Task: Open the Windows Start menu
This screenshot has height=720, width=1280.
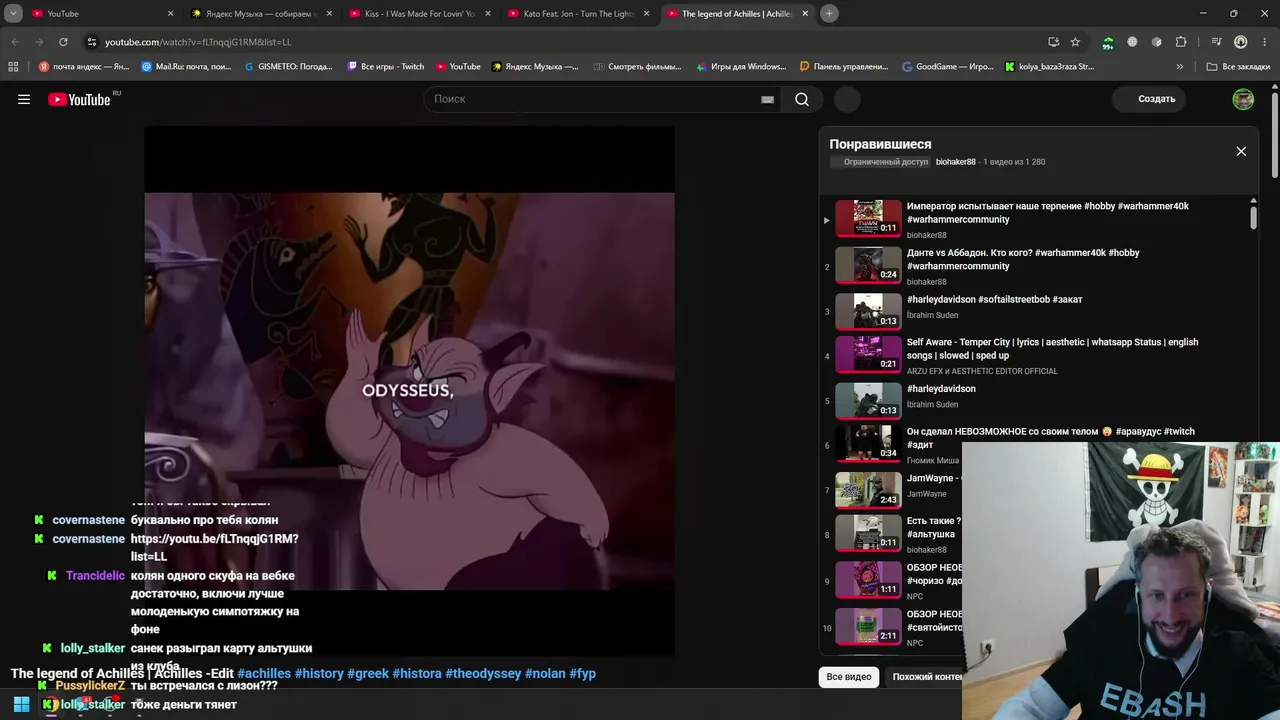Action: pyautogui.click(x=21, y=705)
